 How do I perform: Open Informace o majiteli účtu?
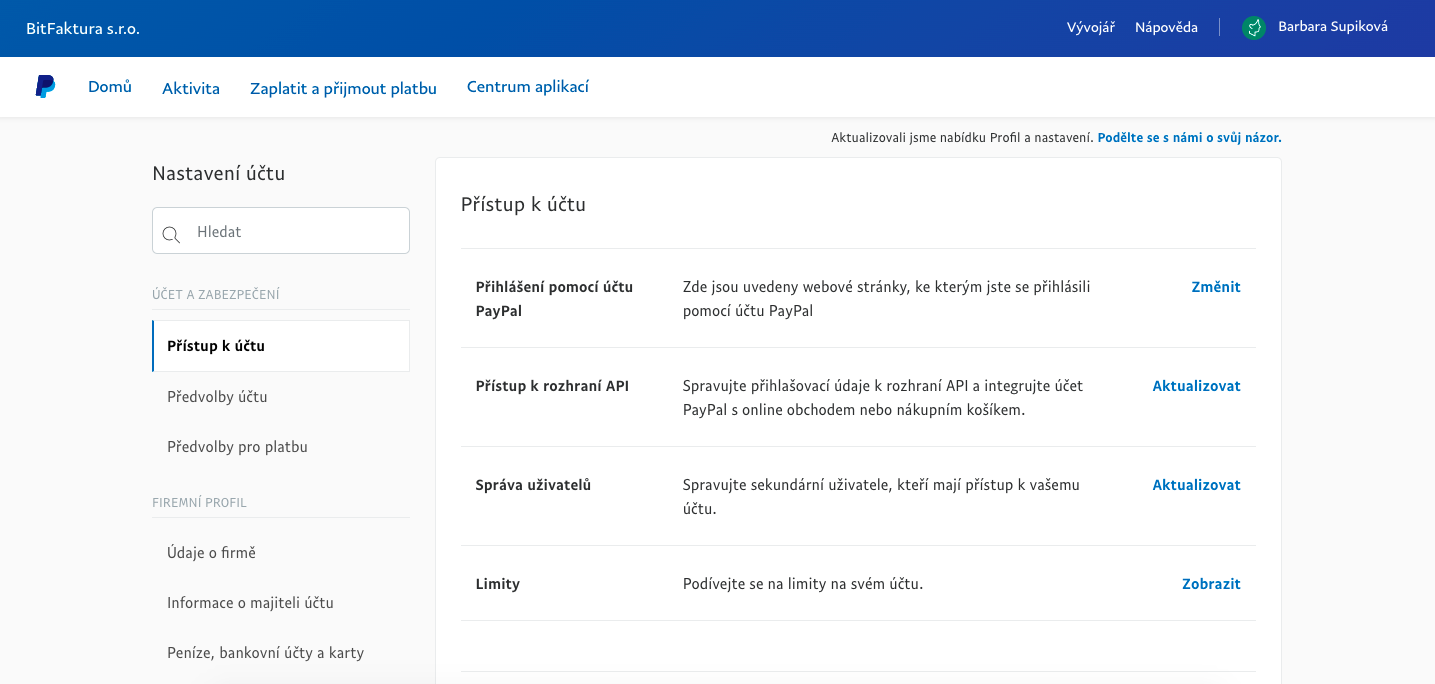250,603
